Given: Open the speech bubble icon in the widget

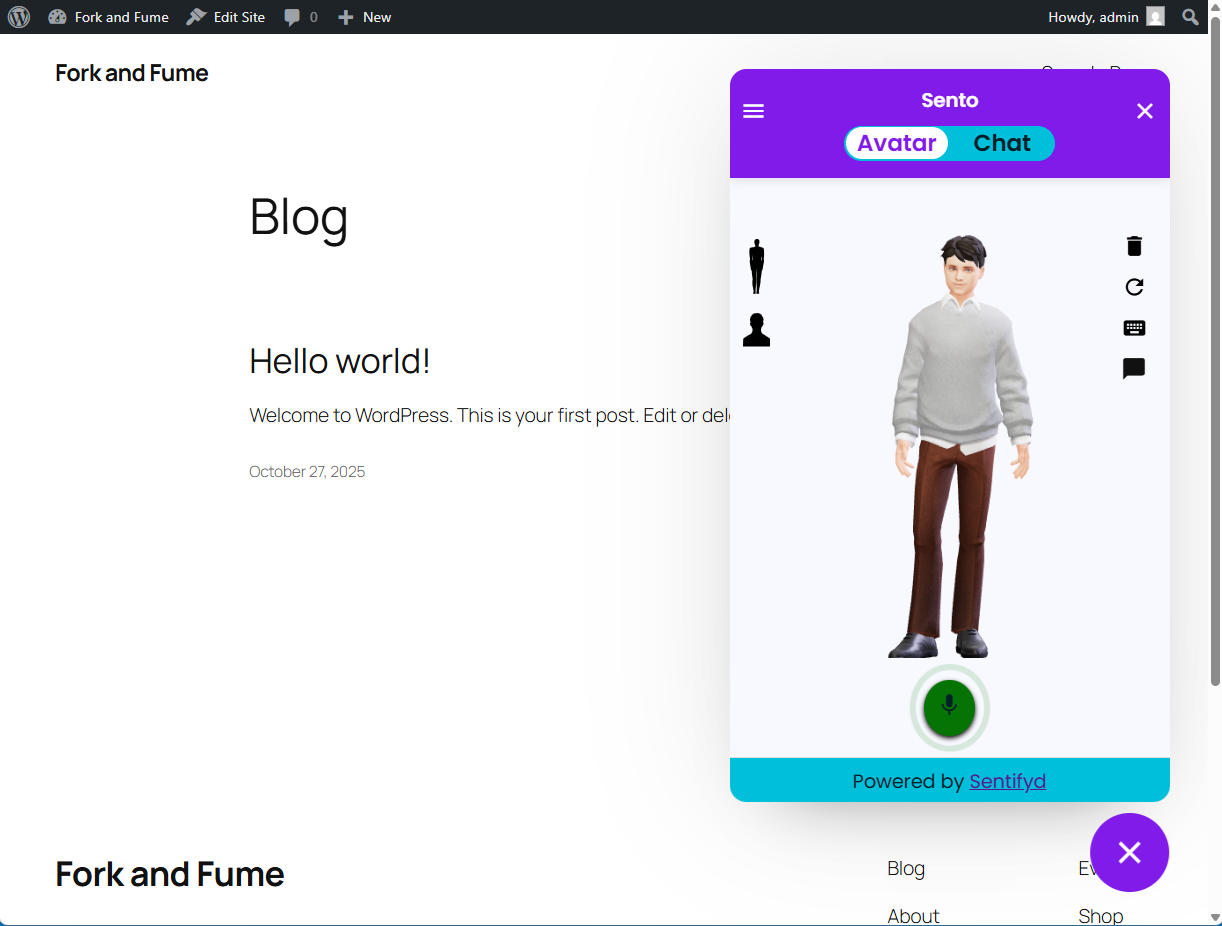Looking at the screenshot, I should click(1134, 368).
